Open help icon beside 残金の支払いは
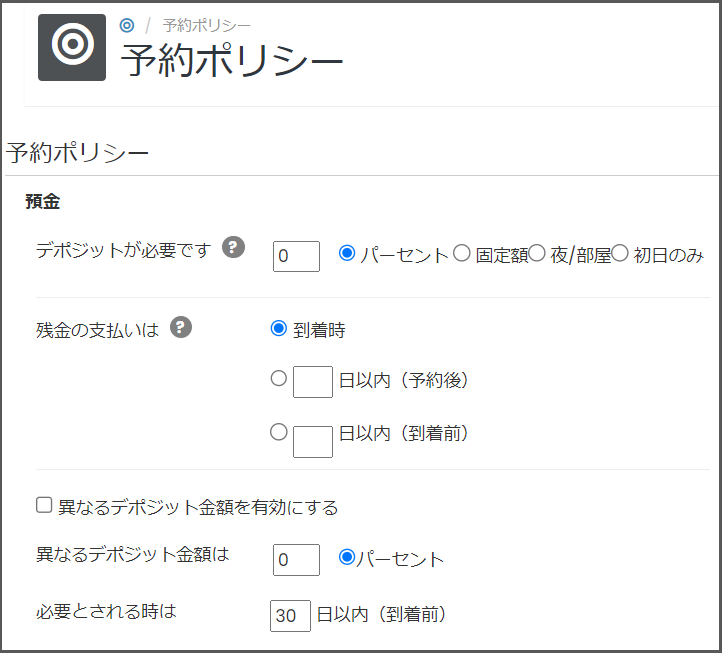Image resolution: width=722 pixels, height=654 pixels. [x=181, y=327]
